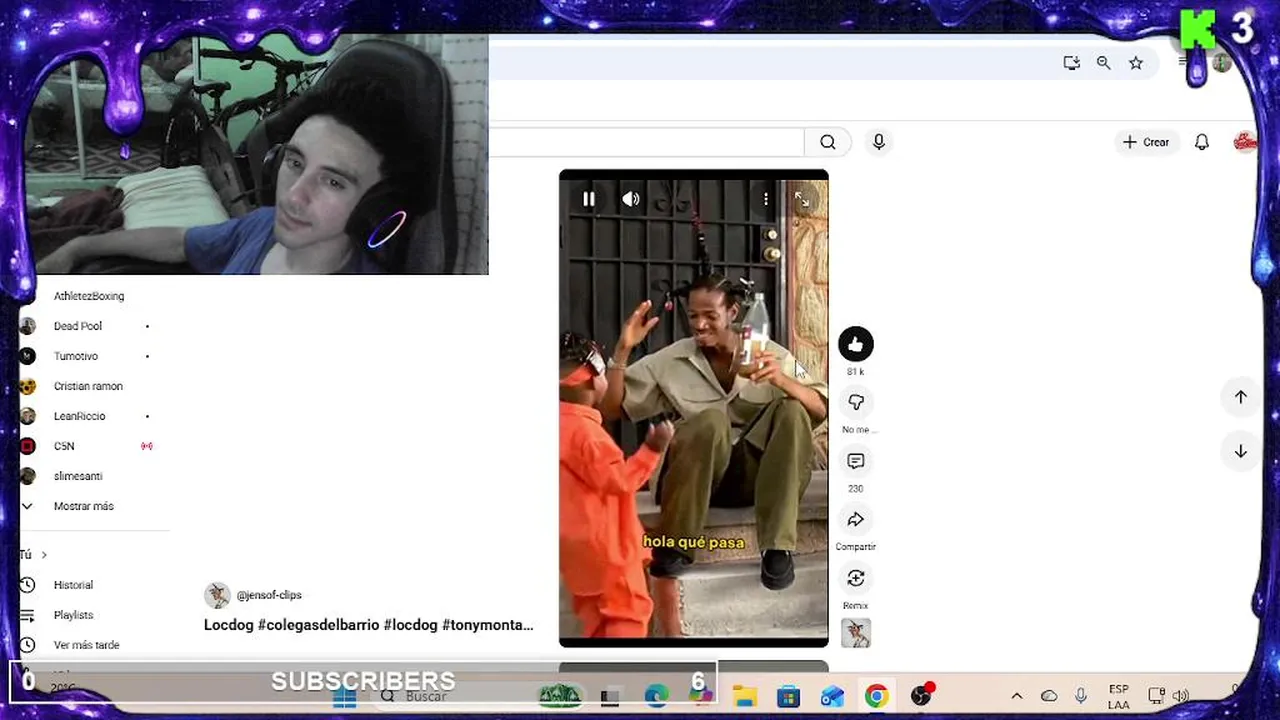Click the tray microphone icon
The width and height of the screenshot is (1280, 720).
[x=1081, y=696]
